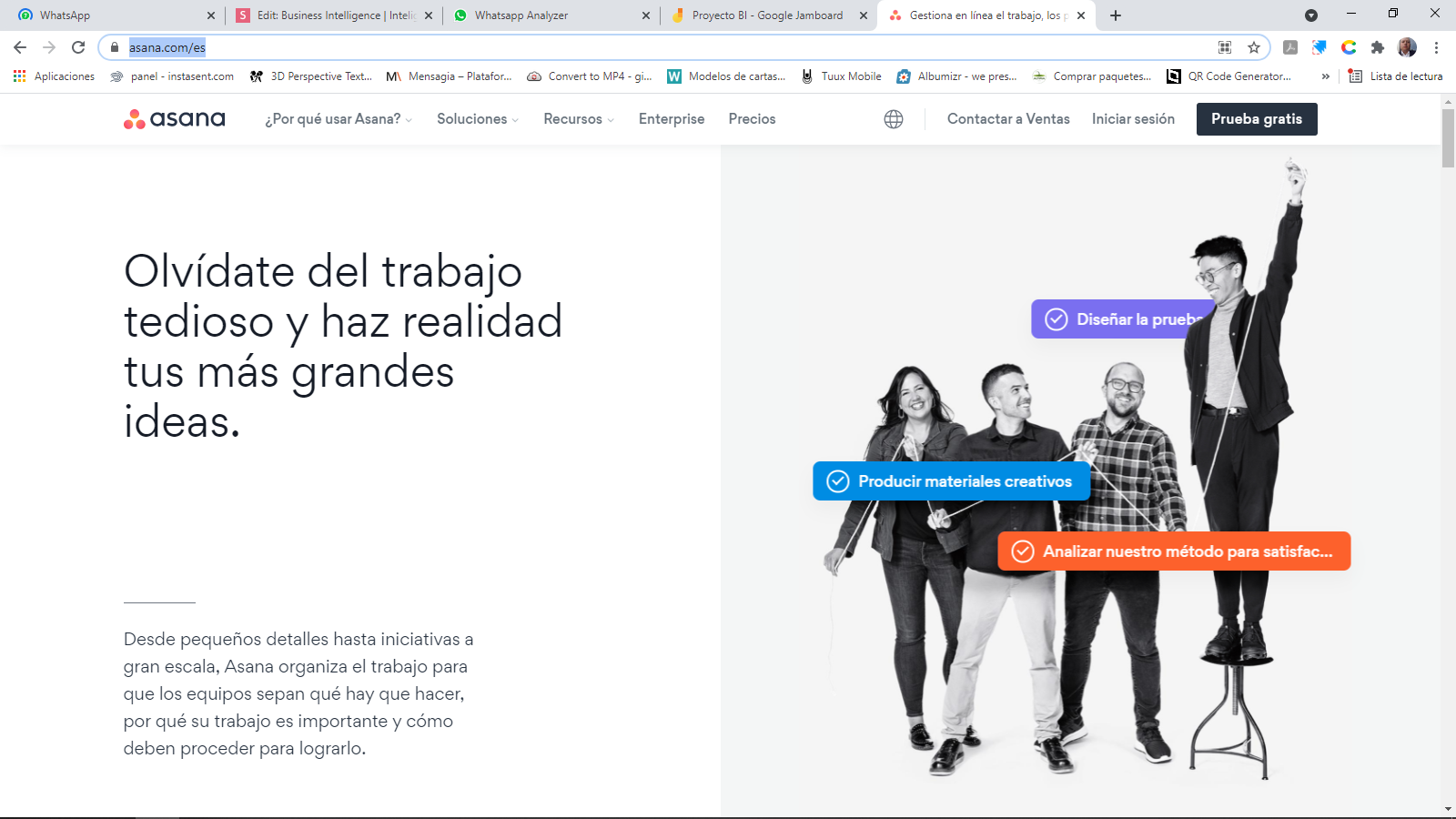This screenshot has width=1456, height=819.
Task: Click Prueba gratis button
Action: [x=1257, y=119]
